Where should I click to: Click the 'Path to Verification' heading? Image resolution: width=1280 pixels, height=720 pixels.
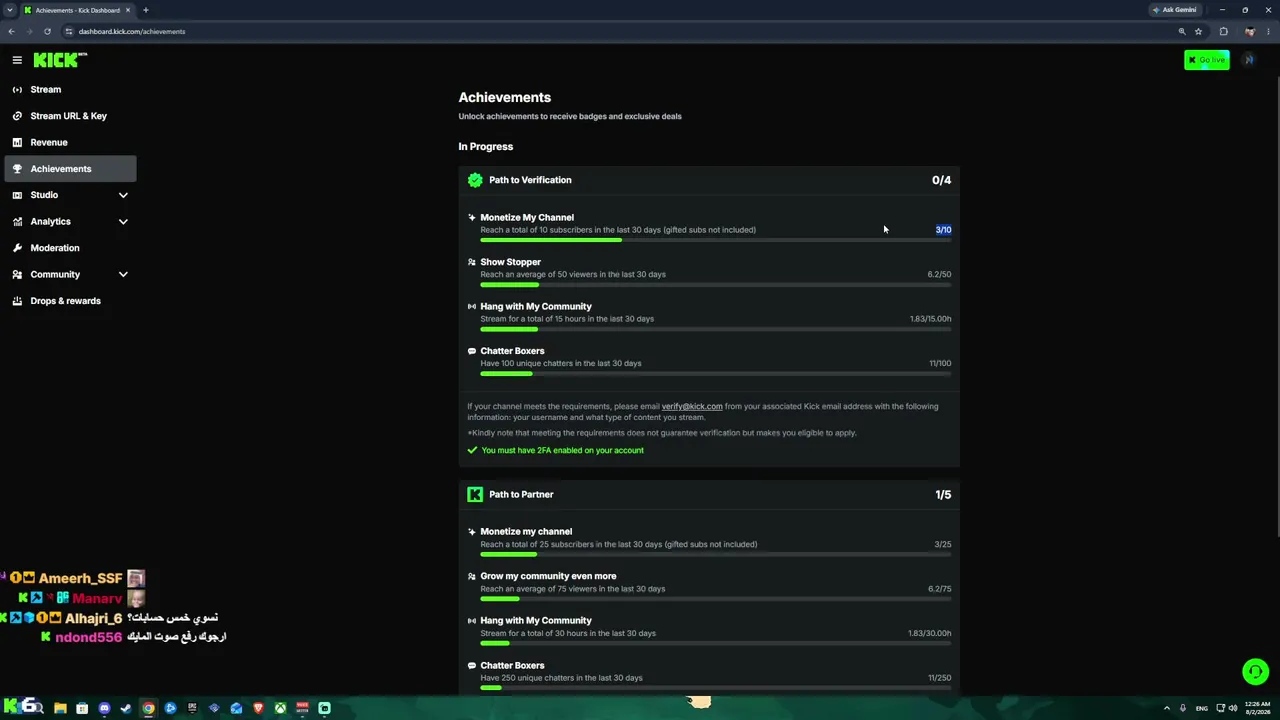530,180
